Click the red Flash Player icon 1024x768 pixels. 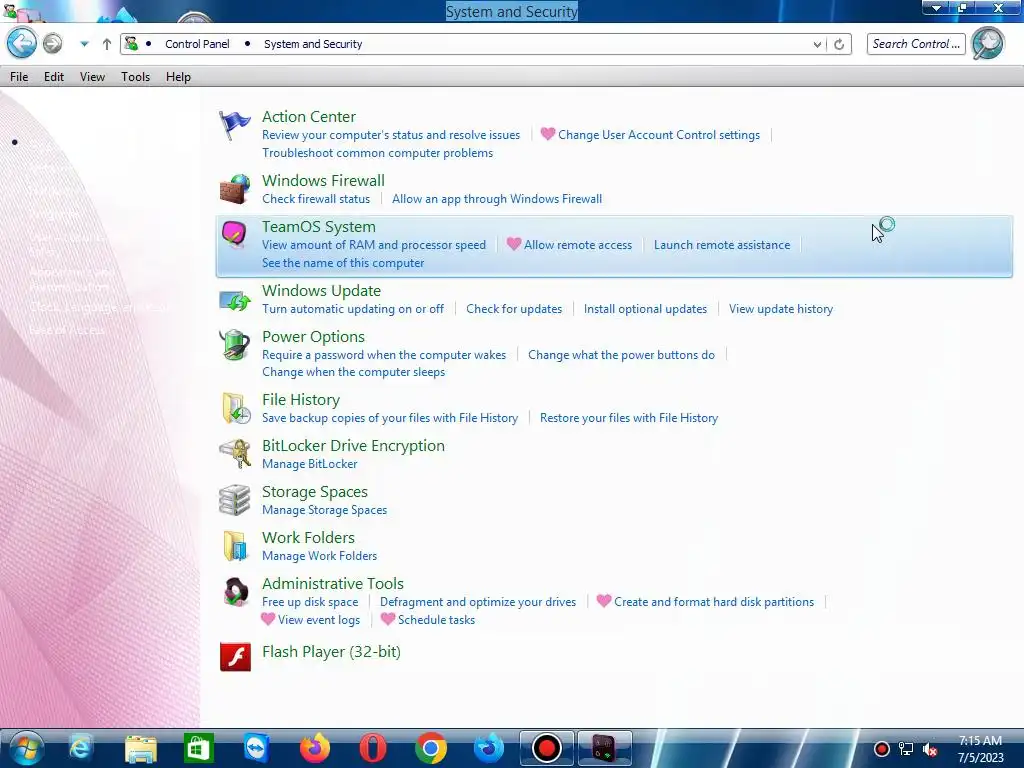[x=235, y=657]
